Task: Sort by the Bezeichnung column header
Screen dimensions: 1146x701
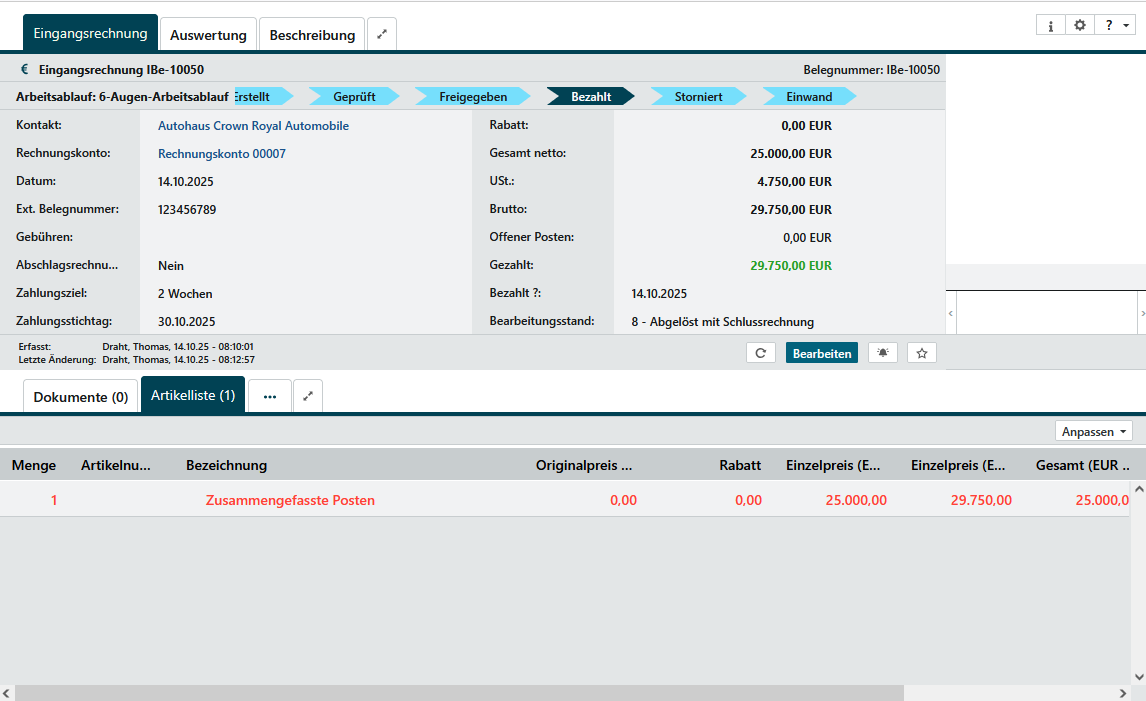Action: [226, 465]
